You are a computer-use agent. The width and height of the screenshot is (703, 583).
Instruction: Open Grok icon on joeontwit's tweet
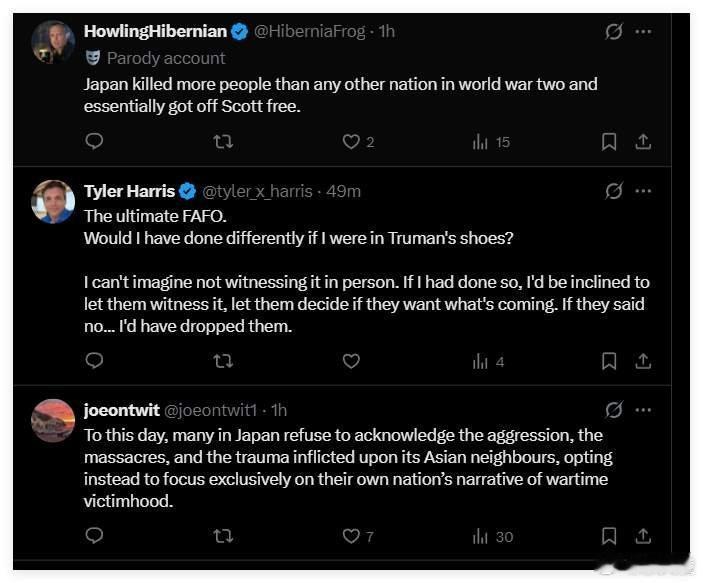click(x=614, y=410)
